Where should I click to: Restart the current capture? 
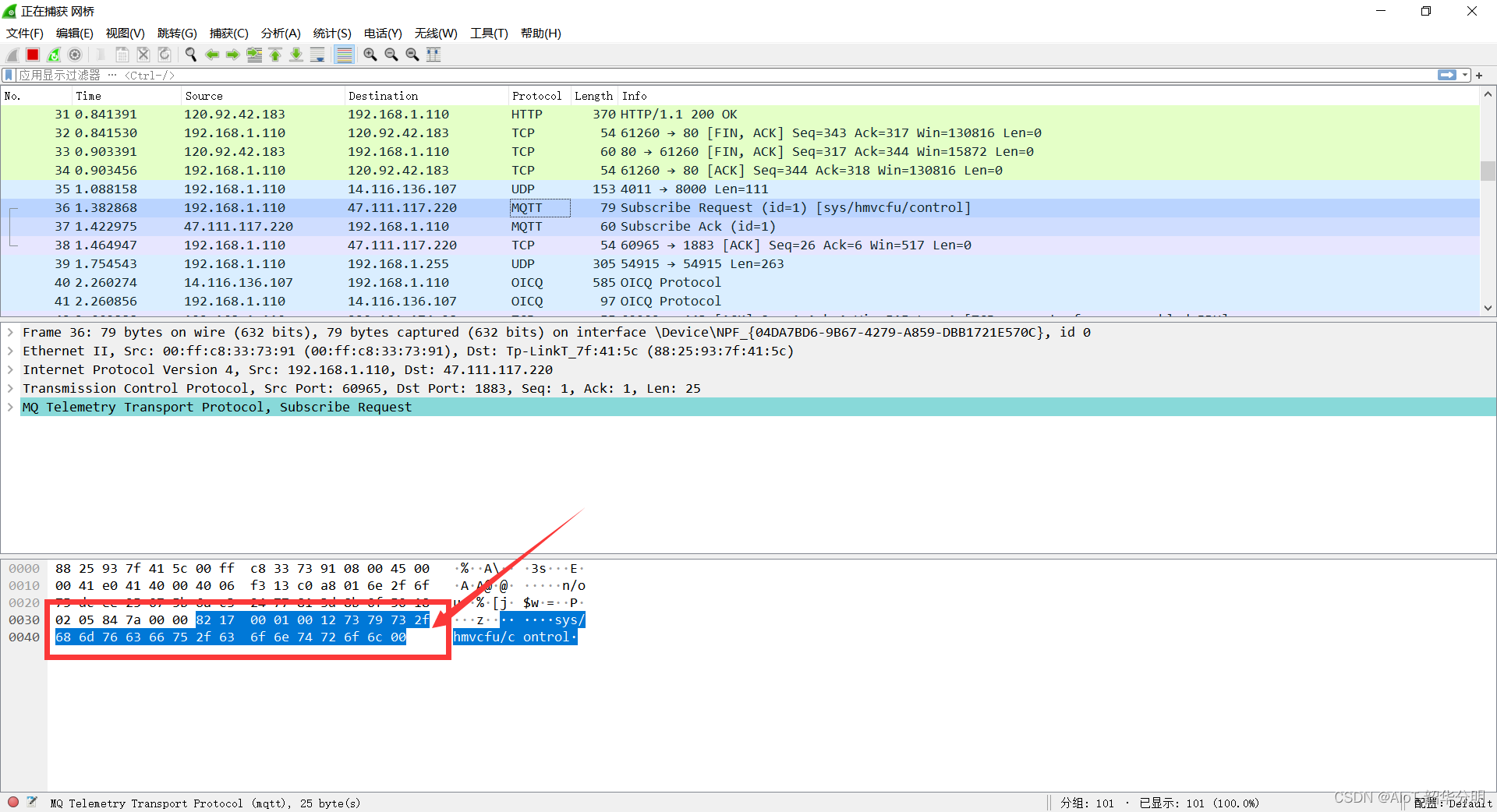pyautogui.click(x=54, y=55)
